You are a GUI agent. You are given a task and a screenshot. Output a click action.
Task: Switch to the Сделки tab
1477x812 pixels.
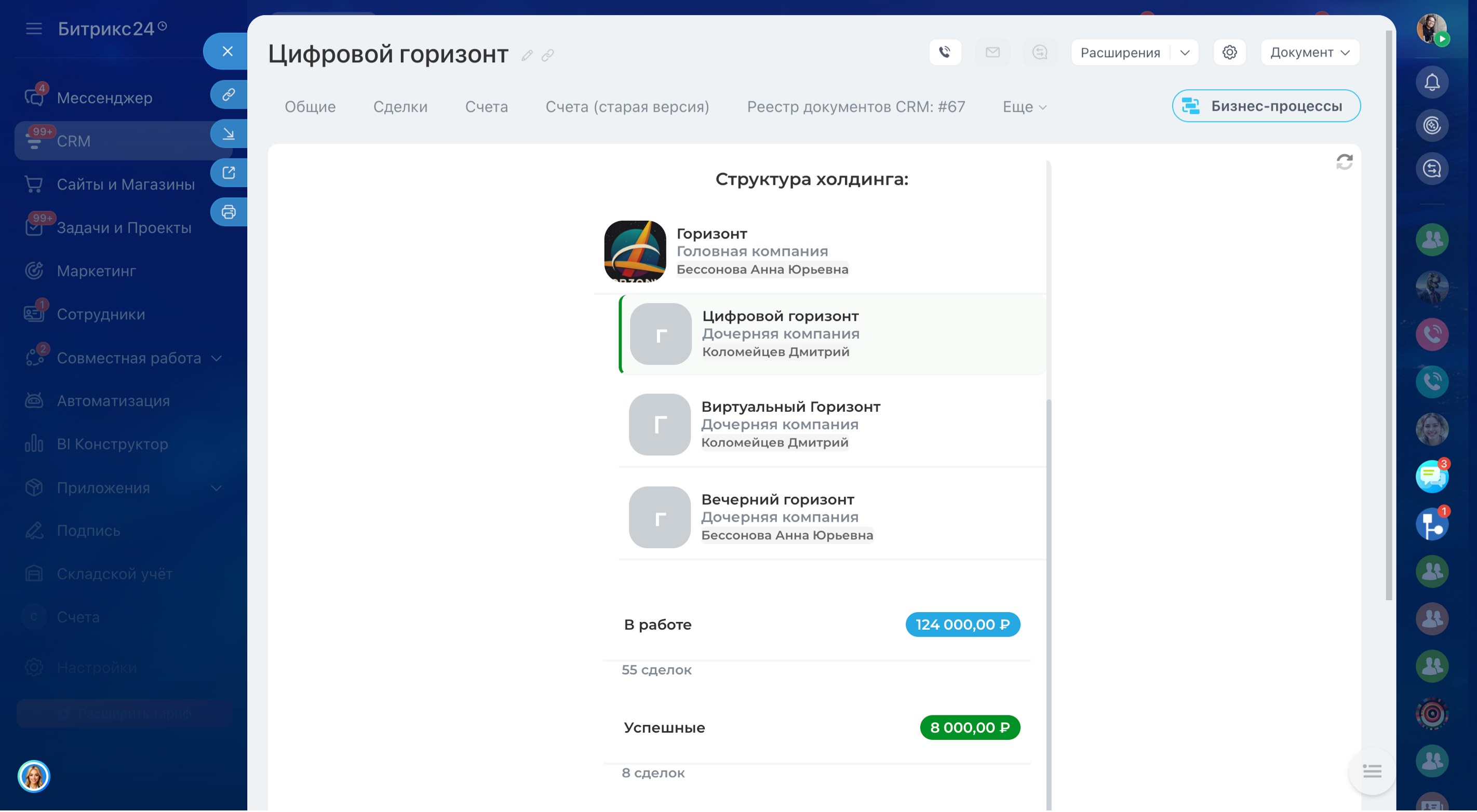point(400,106)
